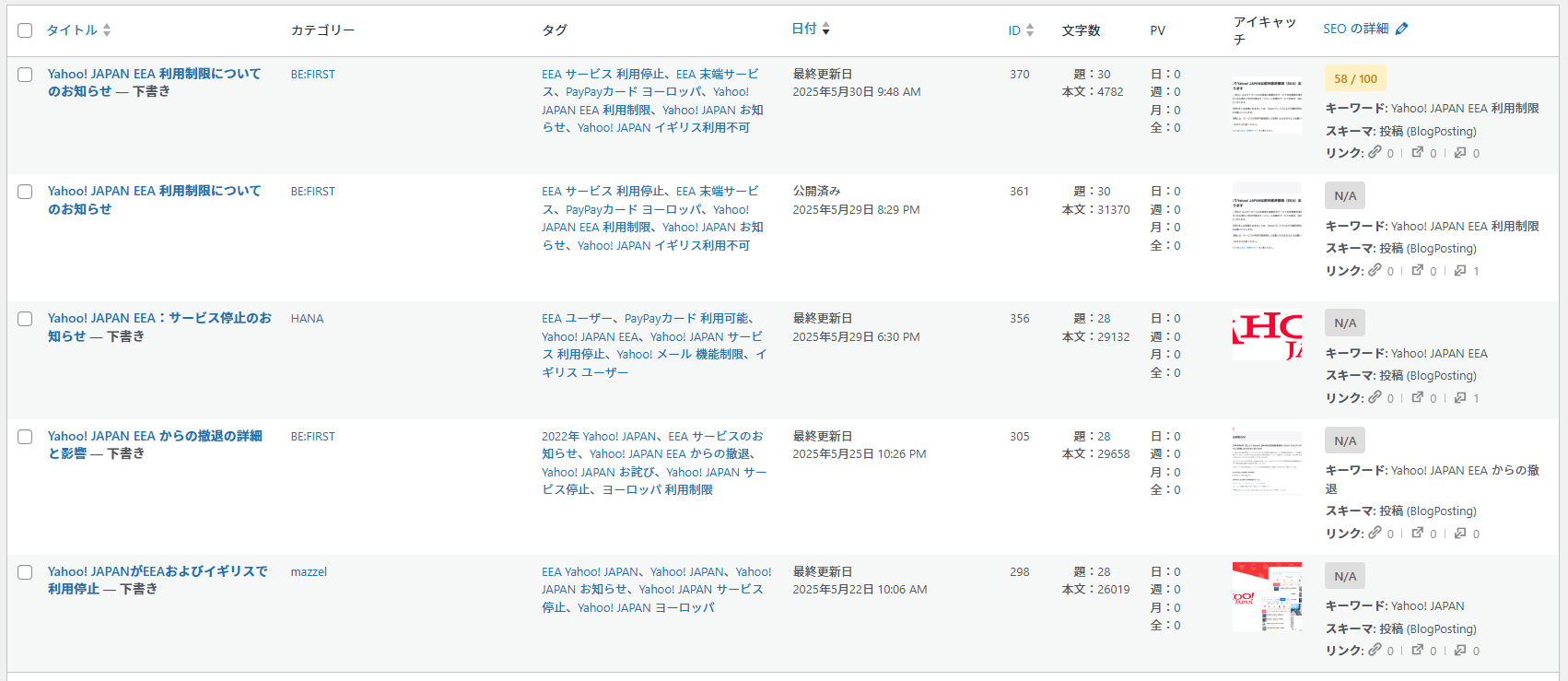Viewport: 1568px width, 681px height.
Task: Sort posts by 日付 column header
Action: [x=804, y=29]
